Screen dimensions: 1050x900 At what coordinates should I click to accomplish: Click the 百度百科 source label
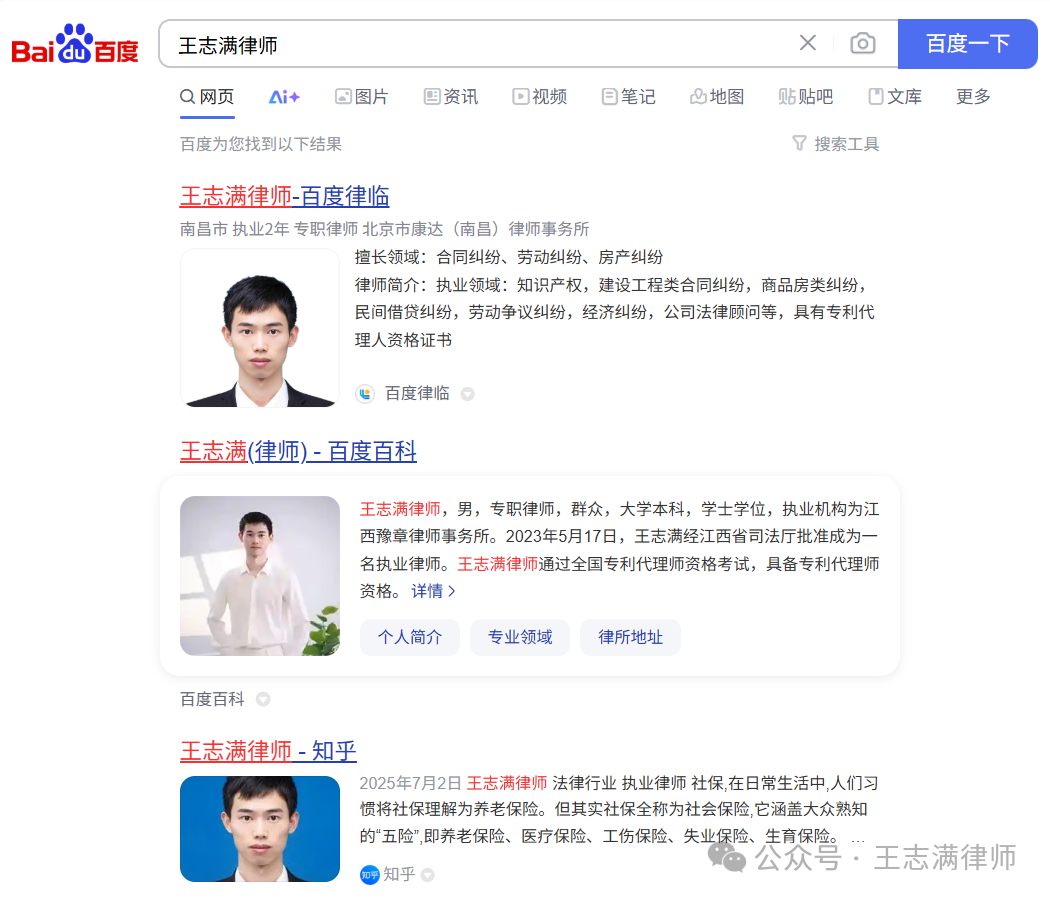click(212, 700)
